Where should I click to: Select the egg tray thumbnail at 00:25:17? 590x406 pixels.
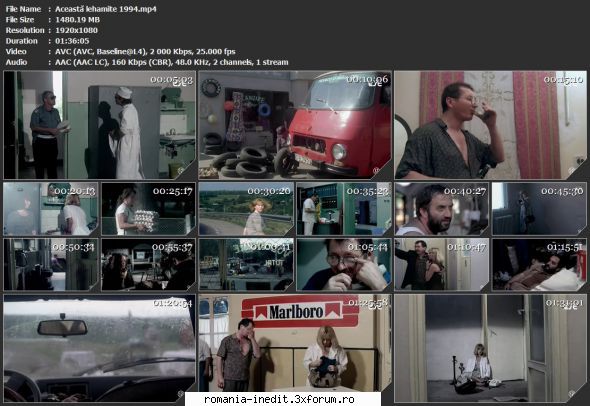(x=148, y=209)
